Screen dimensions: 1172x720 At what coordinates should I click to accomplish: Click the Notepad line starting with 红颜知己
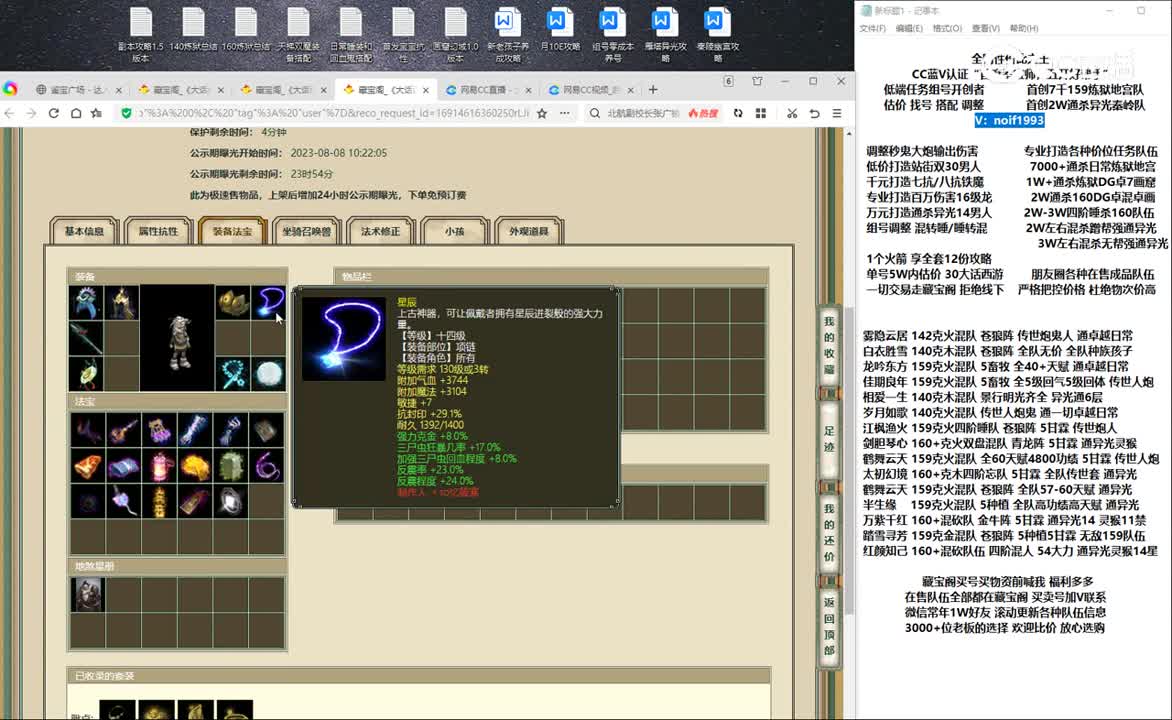coord(1010,551)
